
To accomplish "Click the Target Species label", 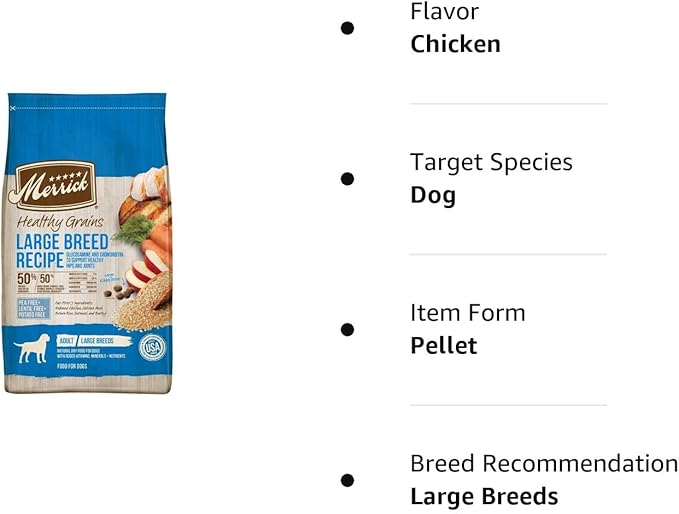I will (491, 162).
